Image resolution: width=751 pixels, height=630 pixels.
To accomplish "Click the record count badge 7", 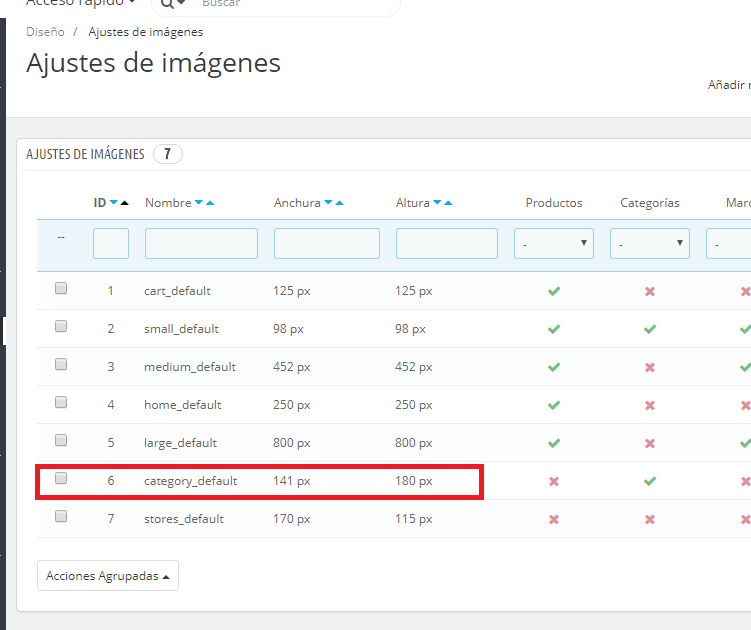I will point(168,154).
